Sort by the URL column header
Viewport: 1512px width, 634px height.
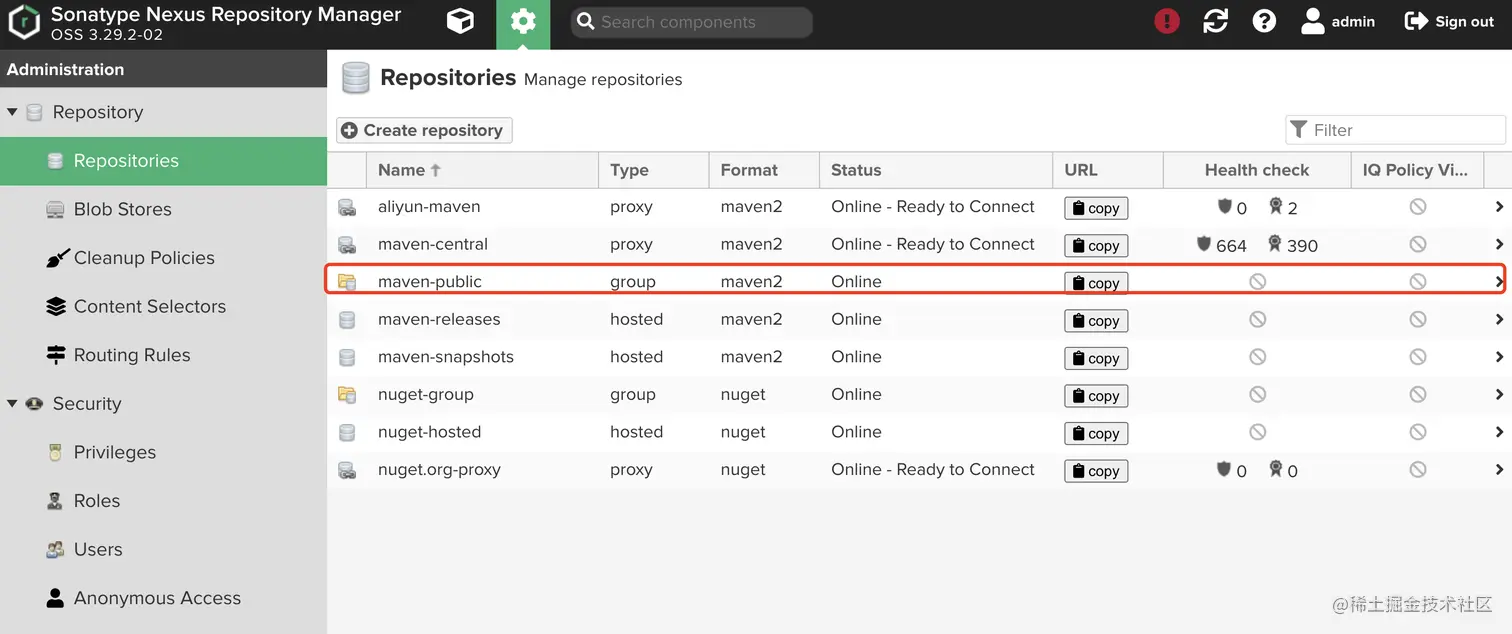tap(1107, 170)
